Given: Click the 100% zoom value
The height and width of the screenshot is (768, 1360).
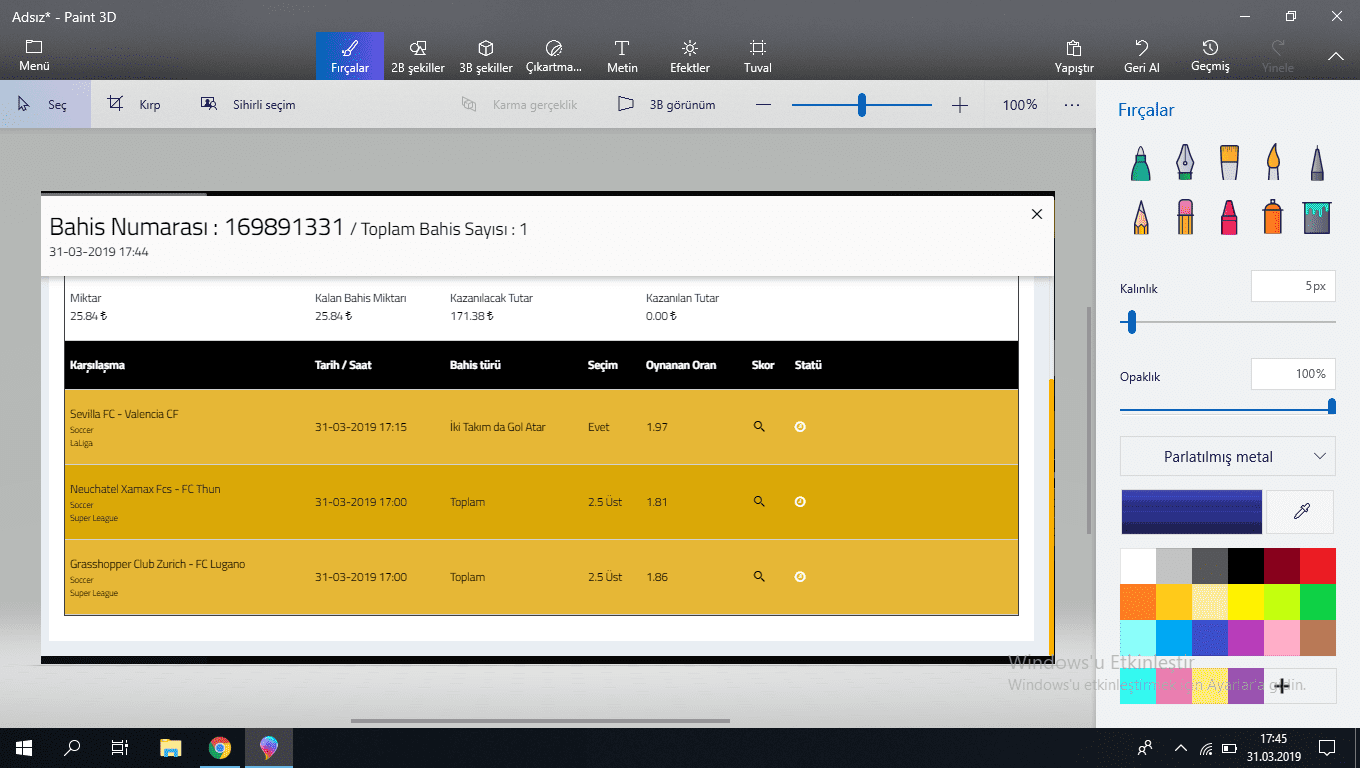Looking at the screenshot, I should pos(1020,105).
